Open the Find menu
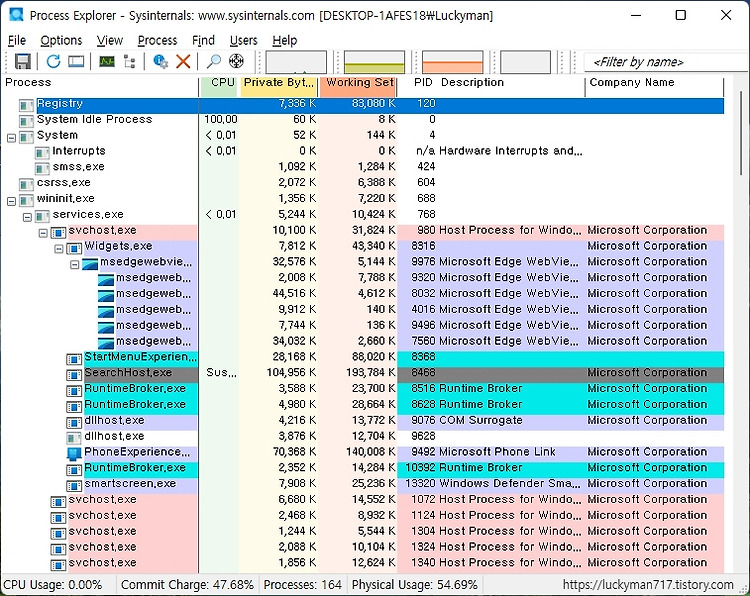The height and width of the screenshot is (596, 750). click(x=203, y=41)
